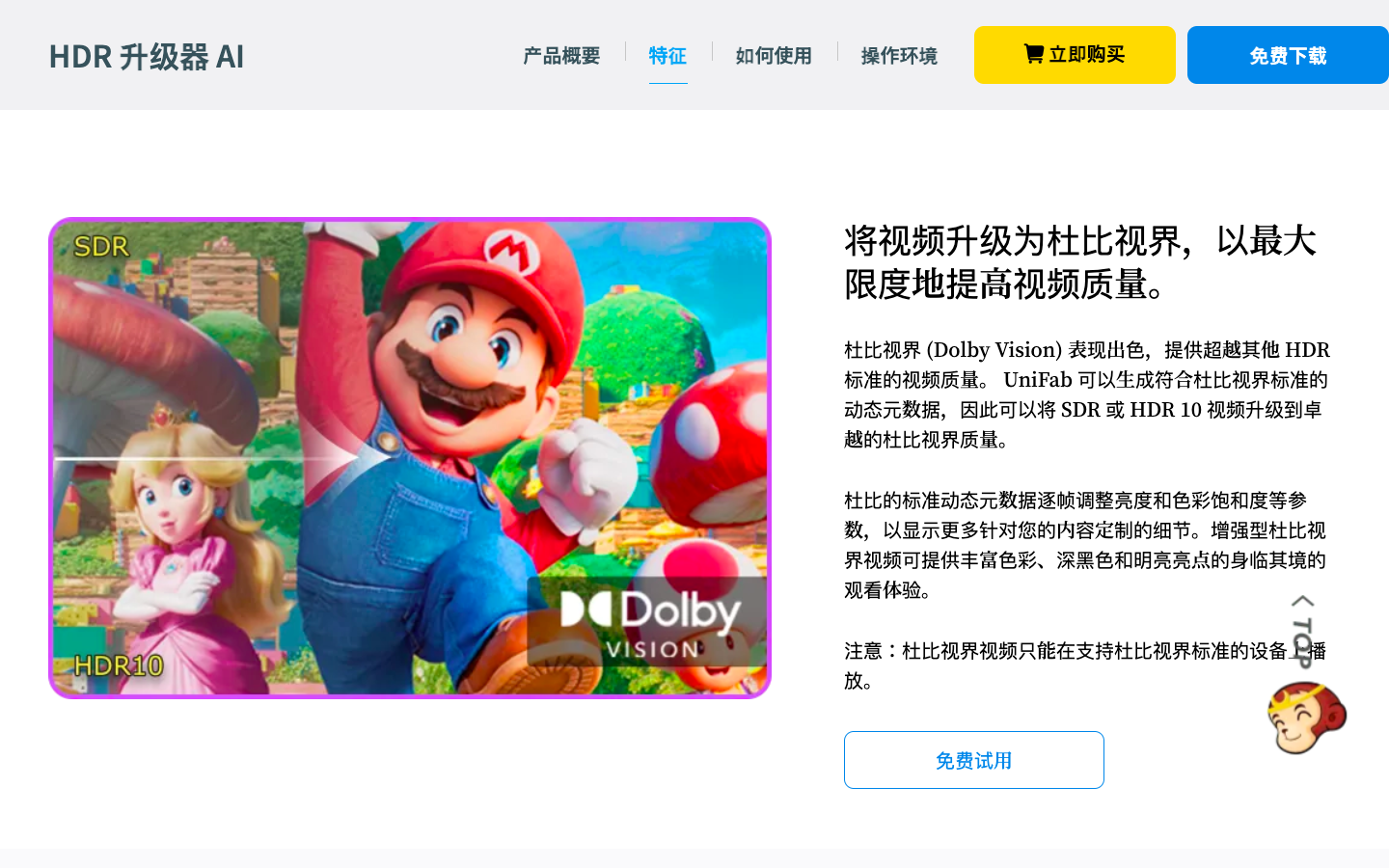This screenshot has width=1389, height=868.
Task: Click the 注意 note paragraph
Action: tap(1085, 665)
